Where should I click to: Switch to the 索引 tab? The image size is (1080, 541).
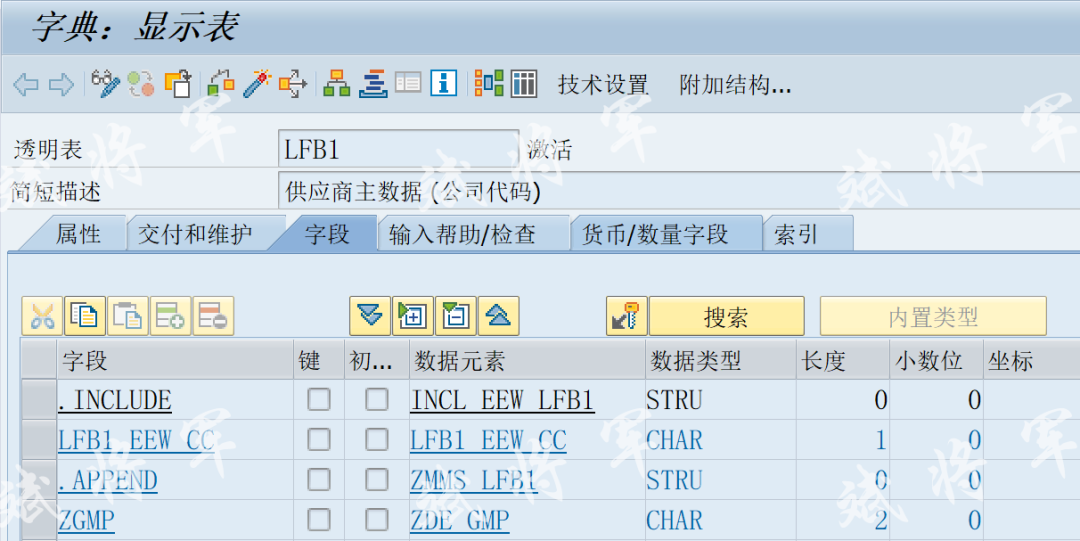(x=796, y=234)
